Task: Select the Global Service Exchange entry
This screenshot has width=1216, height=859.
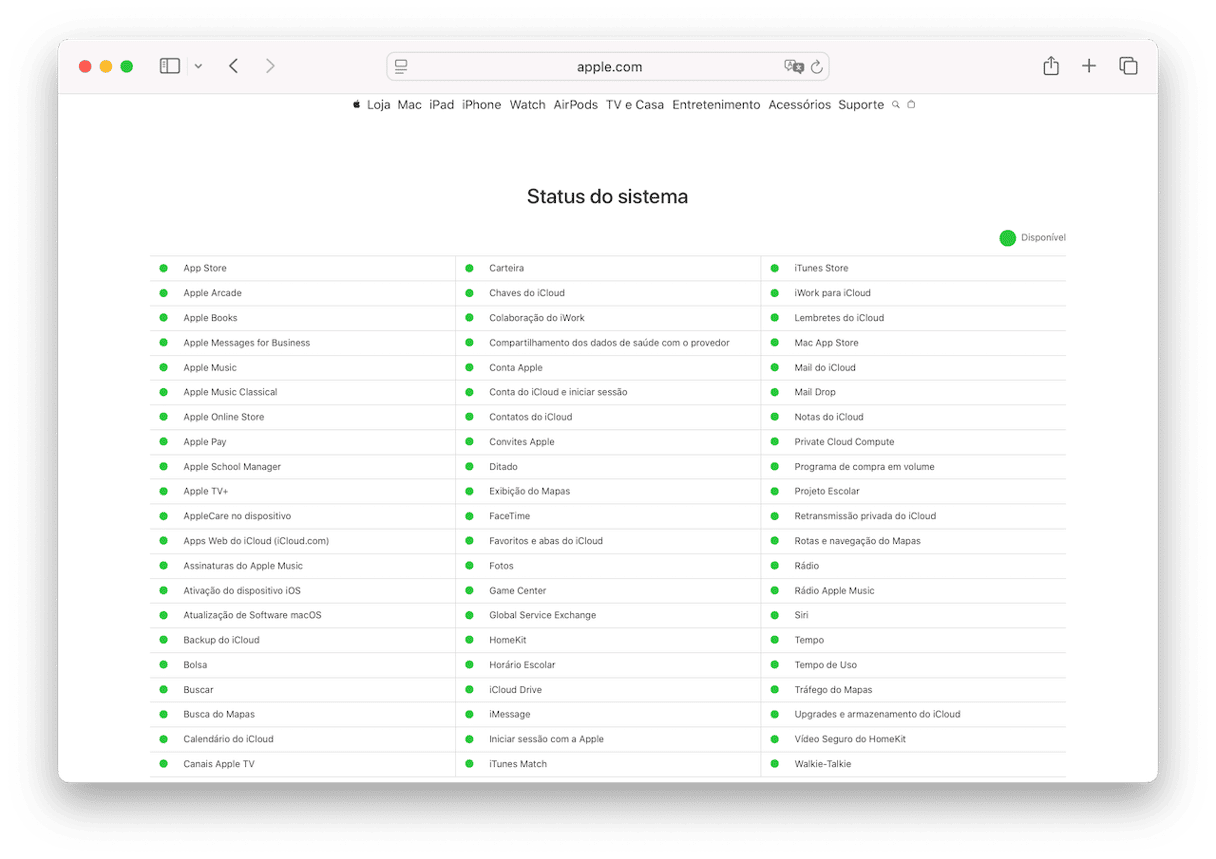Action: [x=542, y=615]
